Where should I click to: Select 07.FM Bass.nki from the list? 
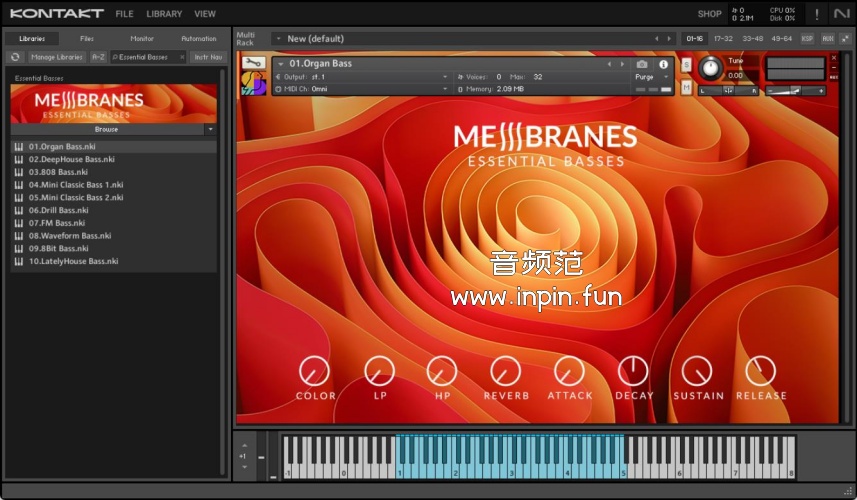coord(57,223)
